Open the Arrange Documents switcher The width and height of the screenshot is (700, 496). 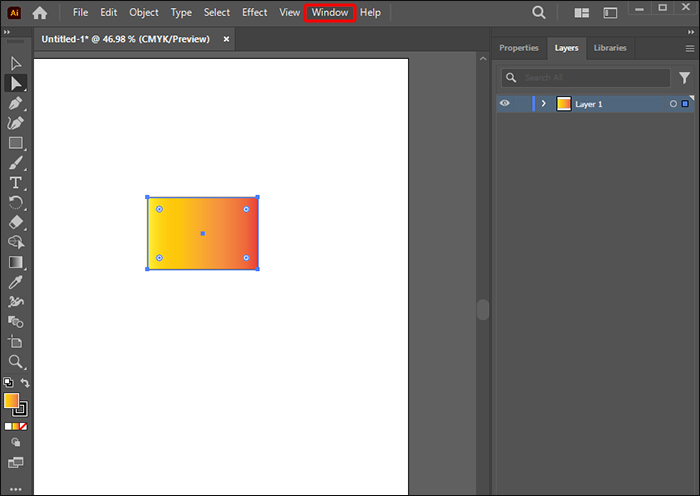tap(582, 13)
